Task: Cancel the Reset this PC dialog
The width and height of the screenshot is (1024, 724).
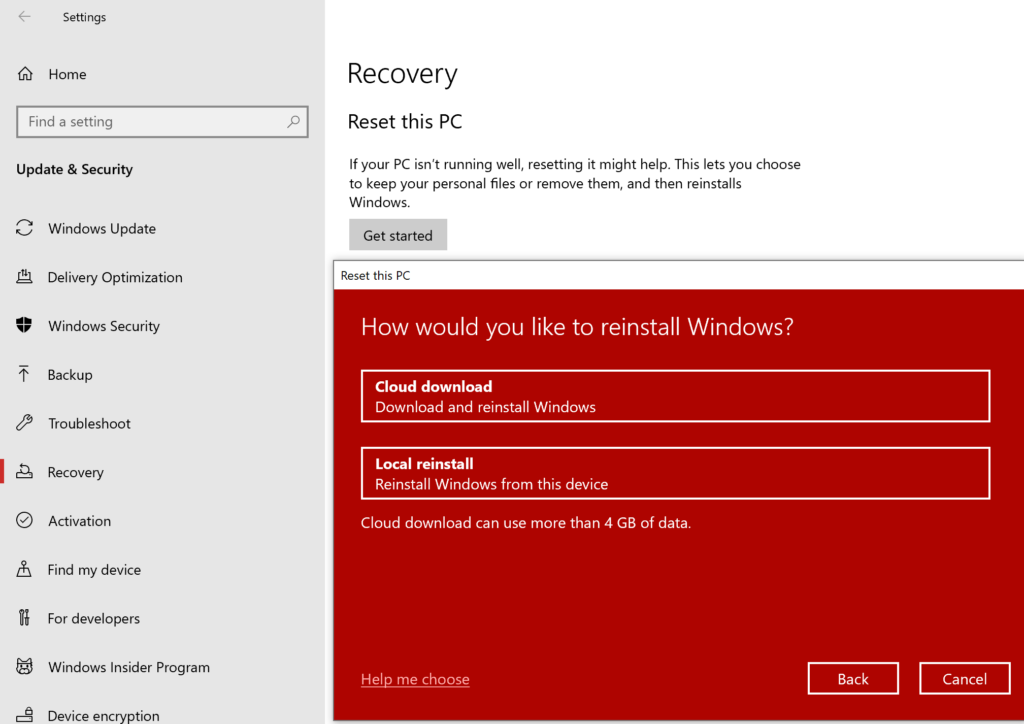Action: [x=965, y=679]
